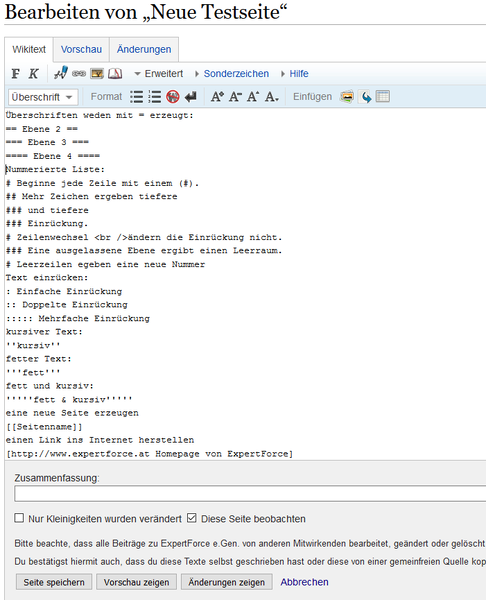The height and width of the screenshot is (600, 486).
Task: Collapse the Erweitert toolbar section
Action: pos(158,73)
